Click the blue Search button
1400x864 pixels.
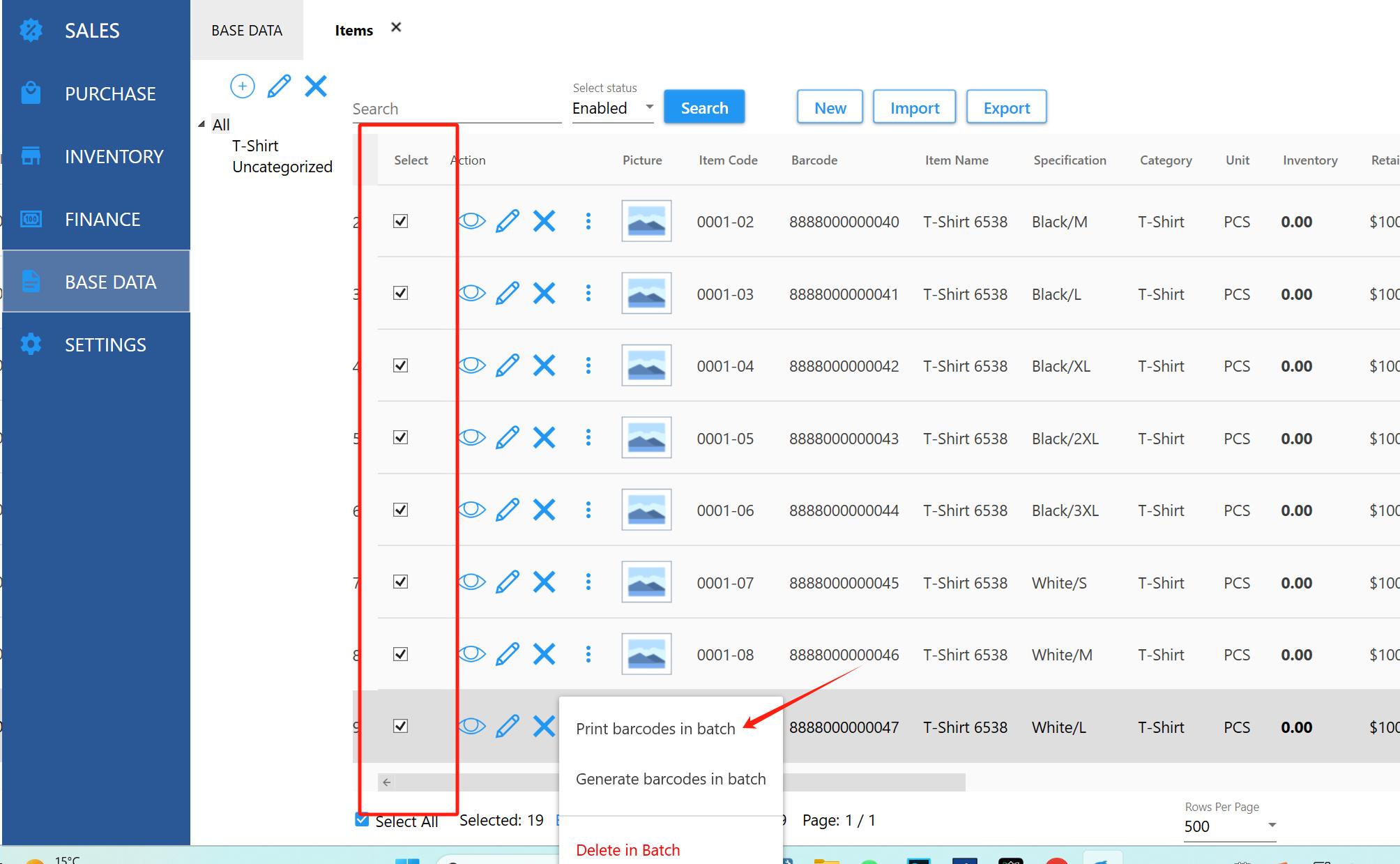click(704, 107)
